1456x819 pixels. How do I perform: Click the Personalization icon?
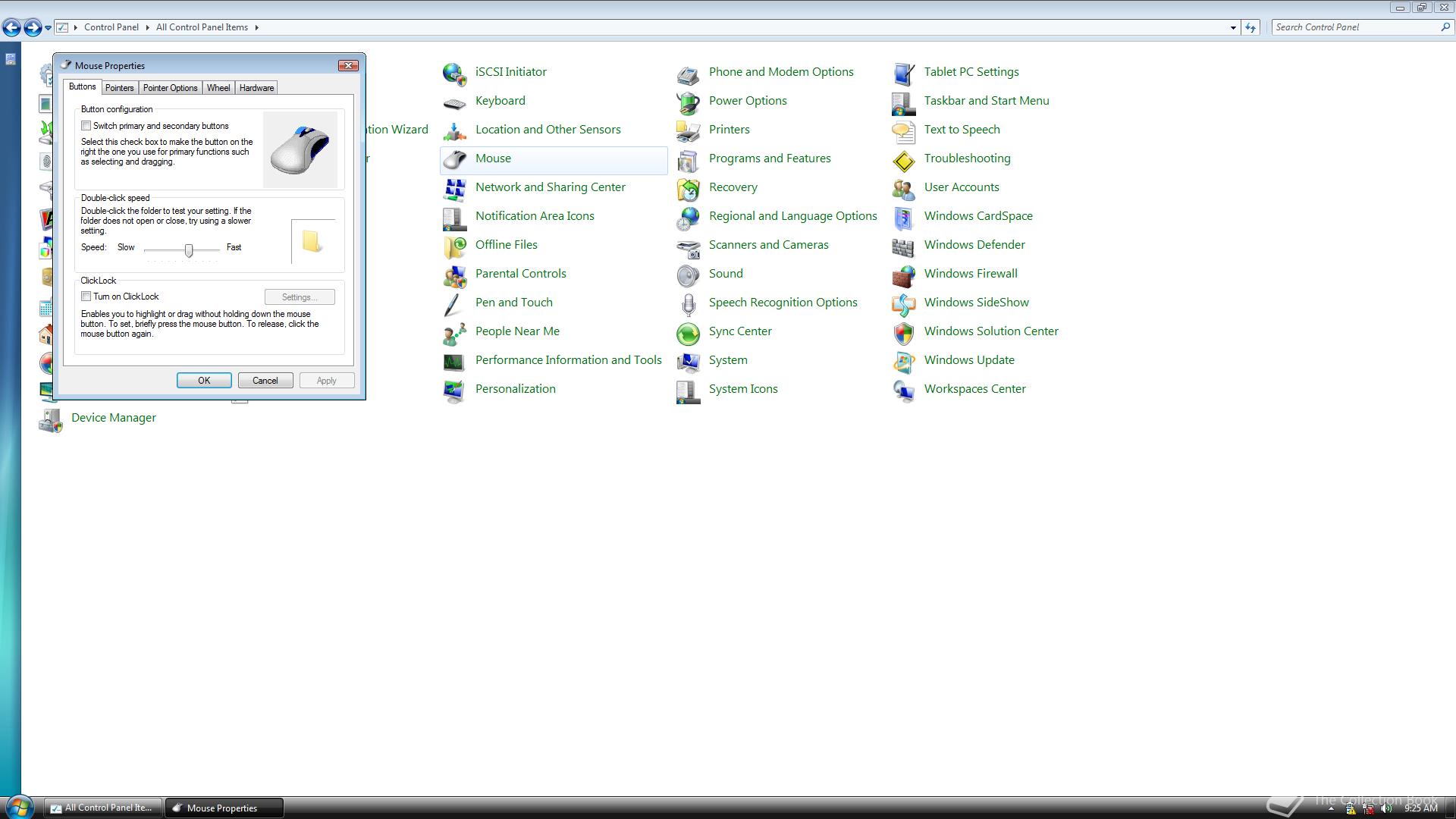tap(454, 390)
